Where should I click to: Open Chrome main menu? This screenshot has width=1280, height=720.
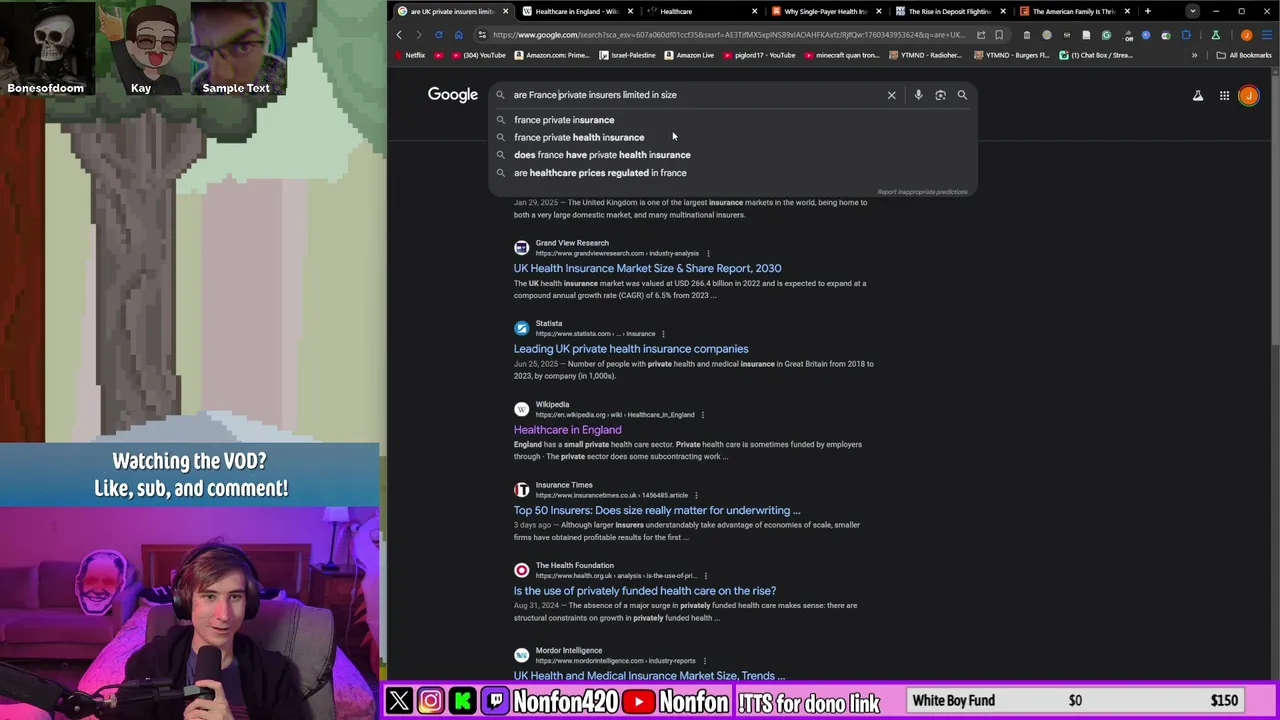click(1267, 35)
